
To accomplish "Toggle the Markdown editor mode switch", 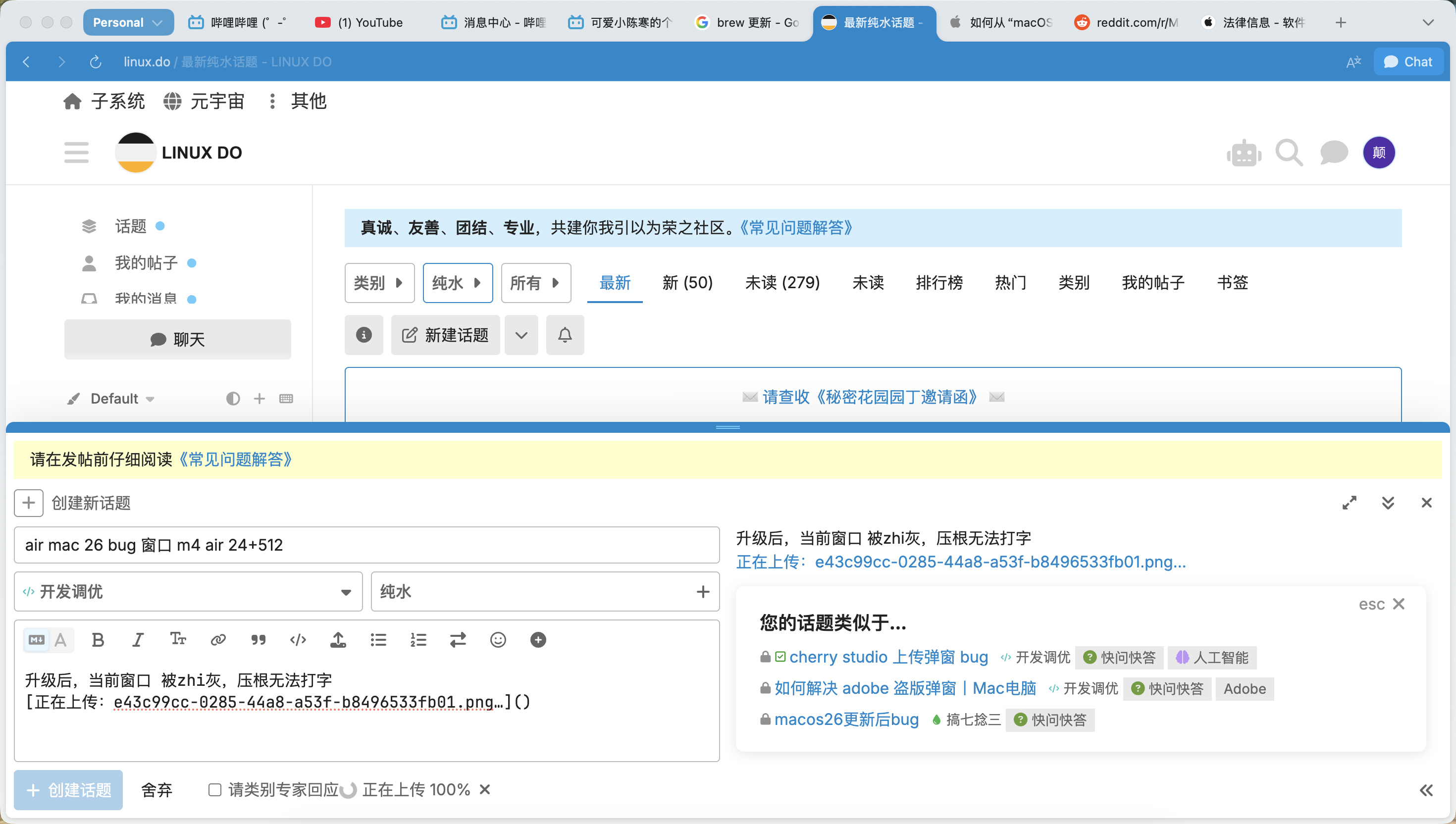I will (37, 640).
